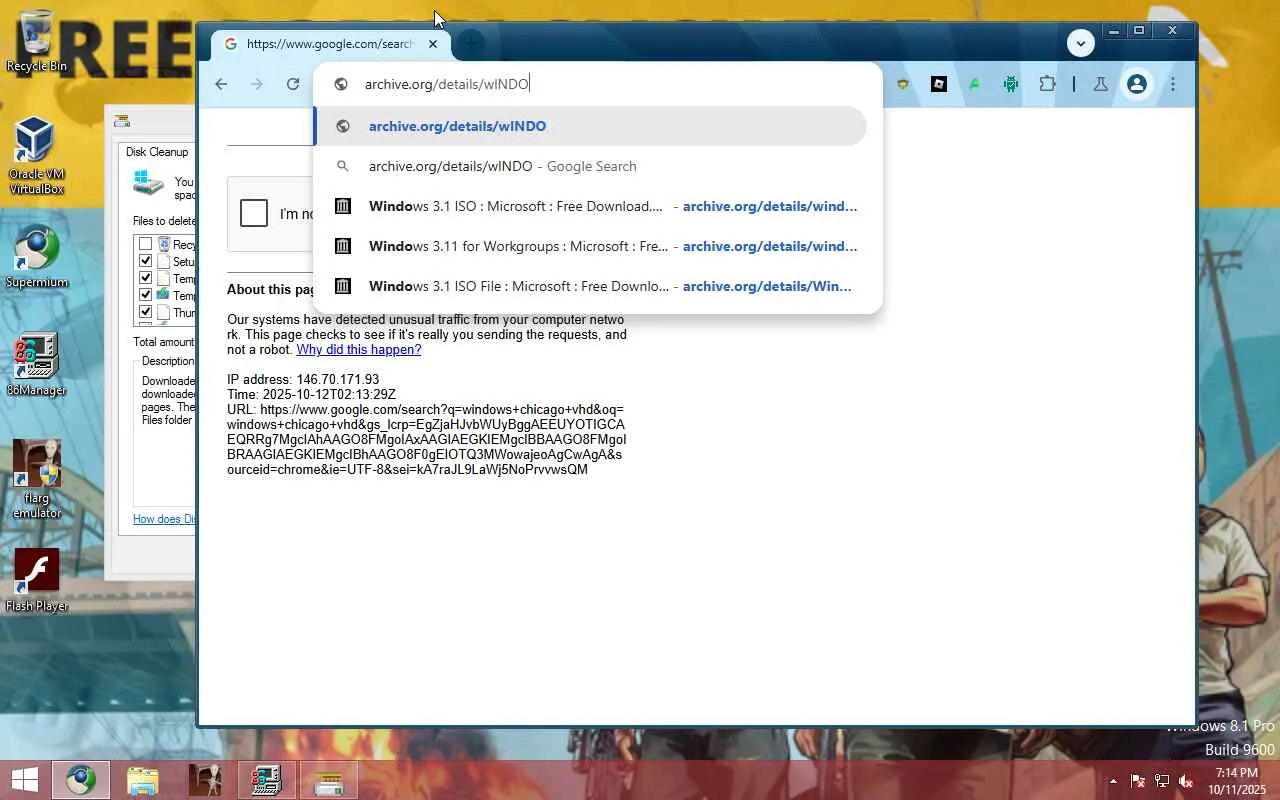This screenshot has width=1280, height=800.
Task: Uncheck the second Temp entry checkbox in Disk Cleanup
Action: tap(146, 295)
